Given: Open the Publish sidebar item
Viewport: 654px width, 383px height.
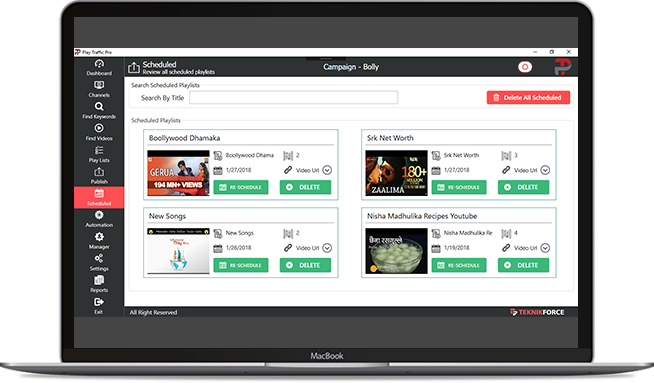Looking at the screenshot, I should click(99, 176).
